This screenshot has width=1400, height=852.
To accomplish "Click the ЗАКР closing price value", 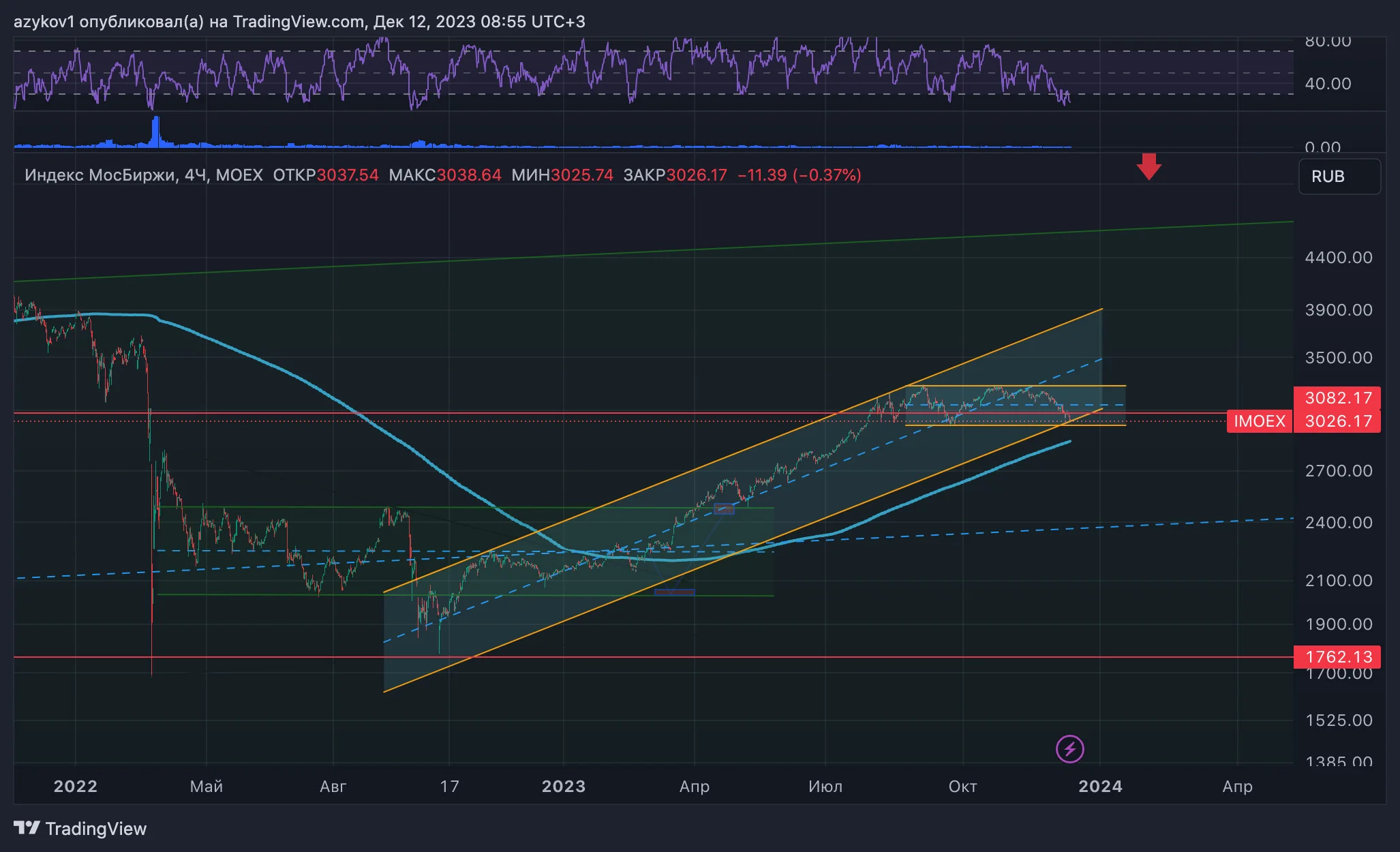I will (x=696, y=175).
